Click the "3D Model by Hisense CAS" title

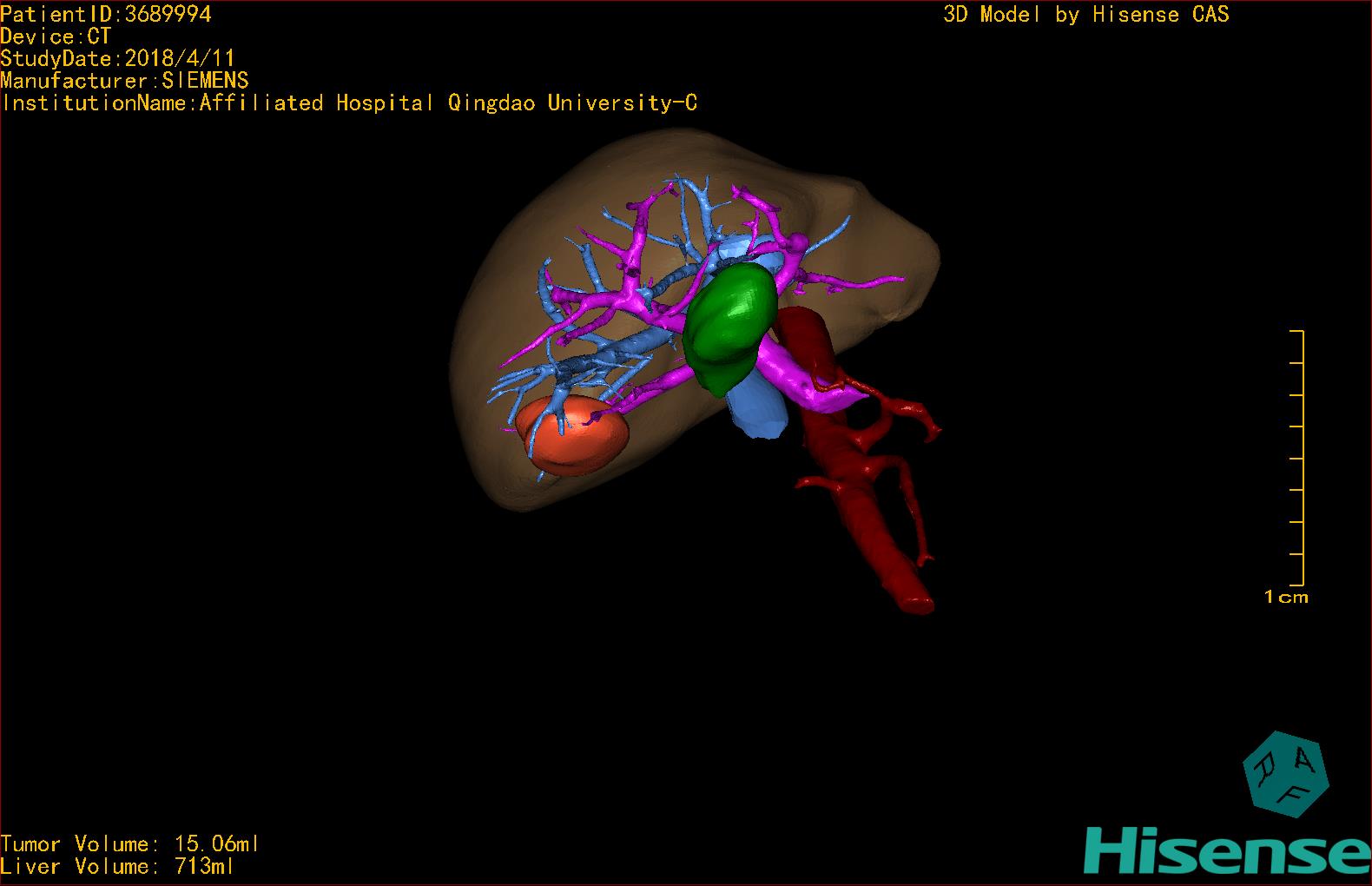pyautogui.click(x=1086, y=15)
